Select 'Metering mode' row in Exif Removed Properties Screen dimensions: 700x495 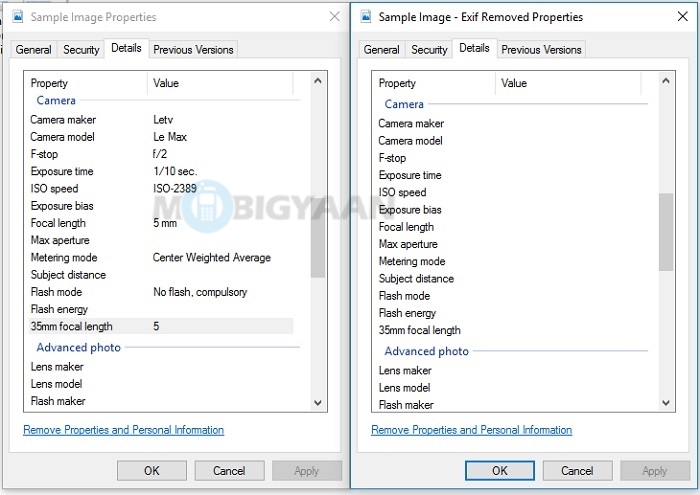click(509, 261)
